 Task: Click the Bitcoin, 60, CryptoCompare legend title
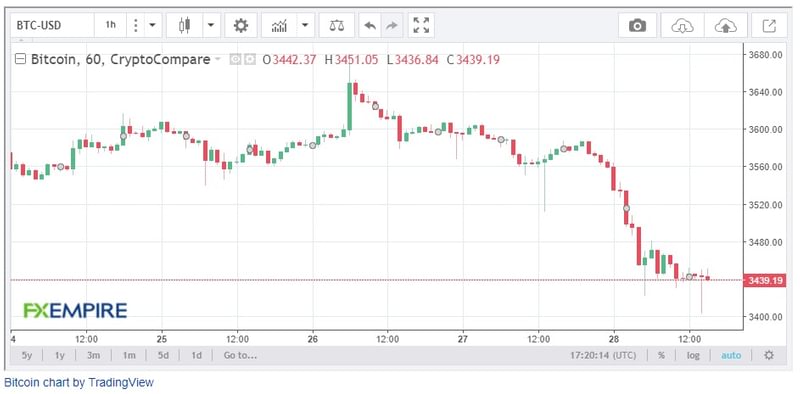tap(120, 60)
